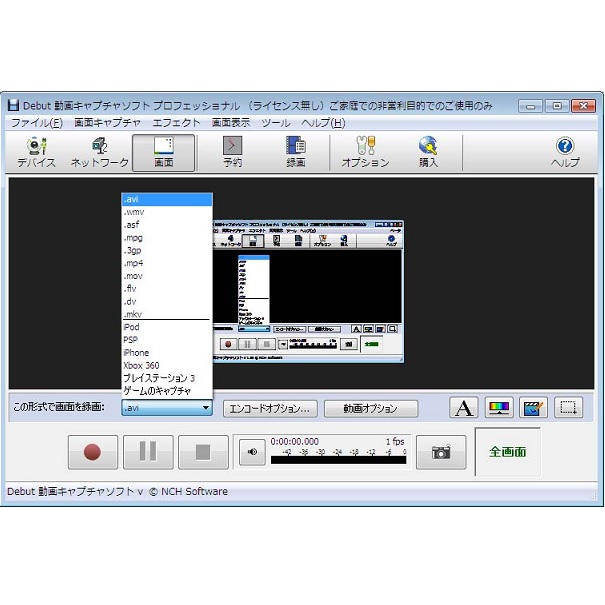605x605 pixels.
Task: Open the watermark clapperboard edit icon
Action: click(x=533, y=407)
